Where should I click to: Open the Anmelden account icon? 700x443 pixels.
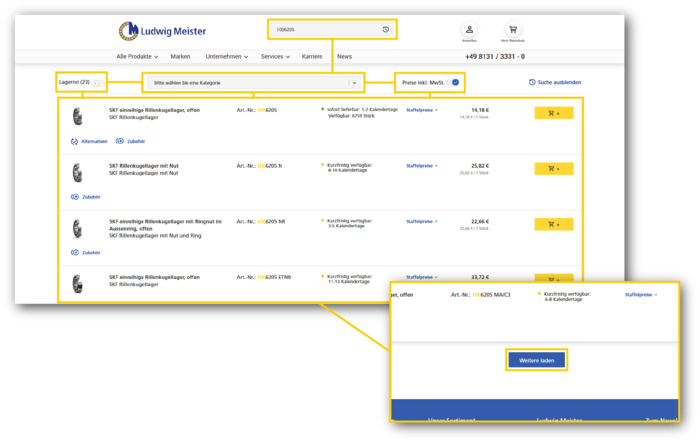click(x=469, y=30)
